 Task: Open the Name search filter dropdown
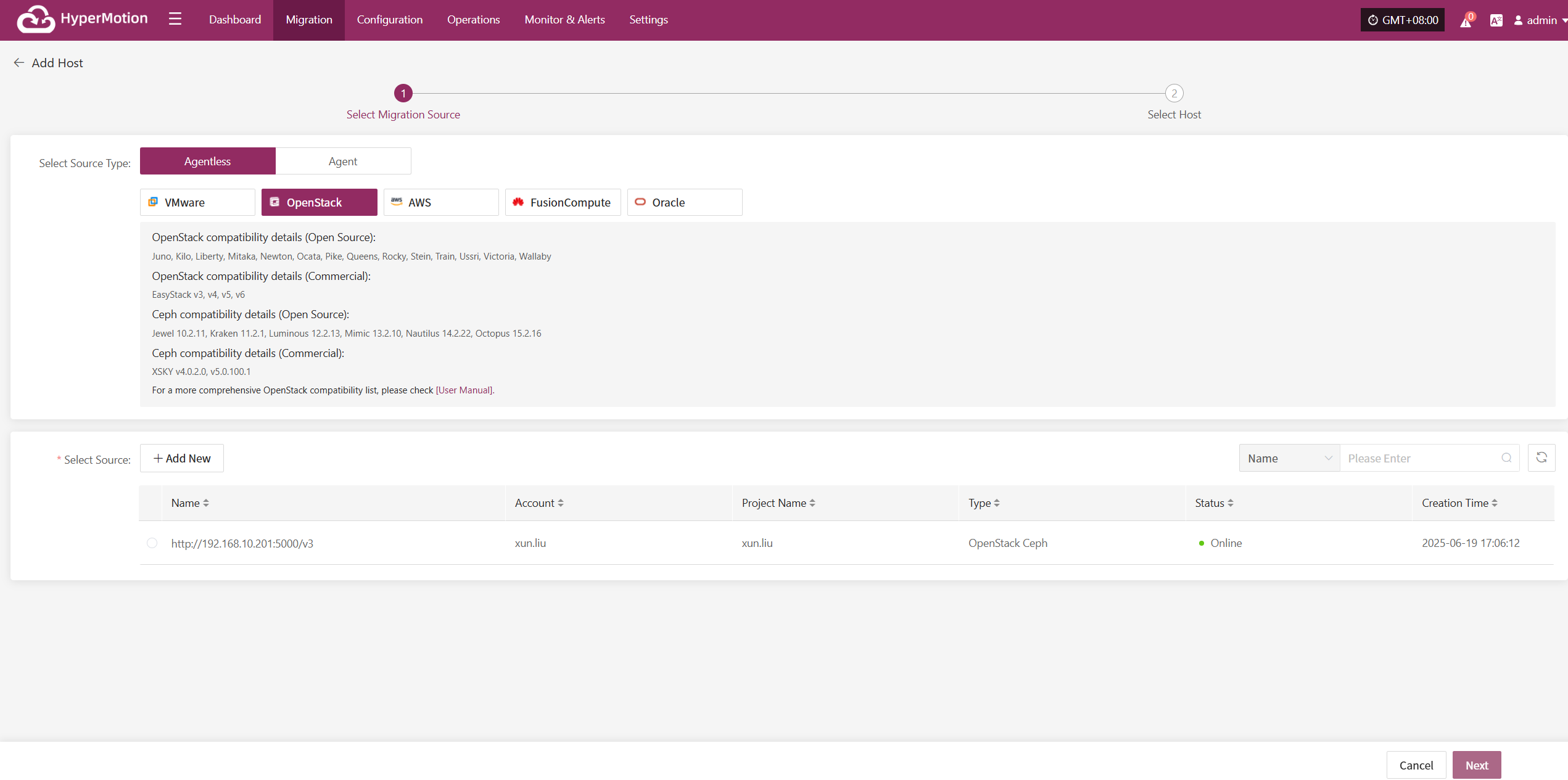[x=1290, y=458]
